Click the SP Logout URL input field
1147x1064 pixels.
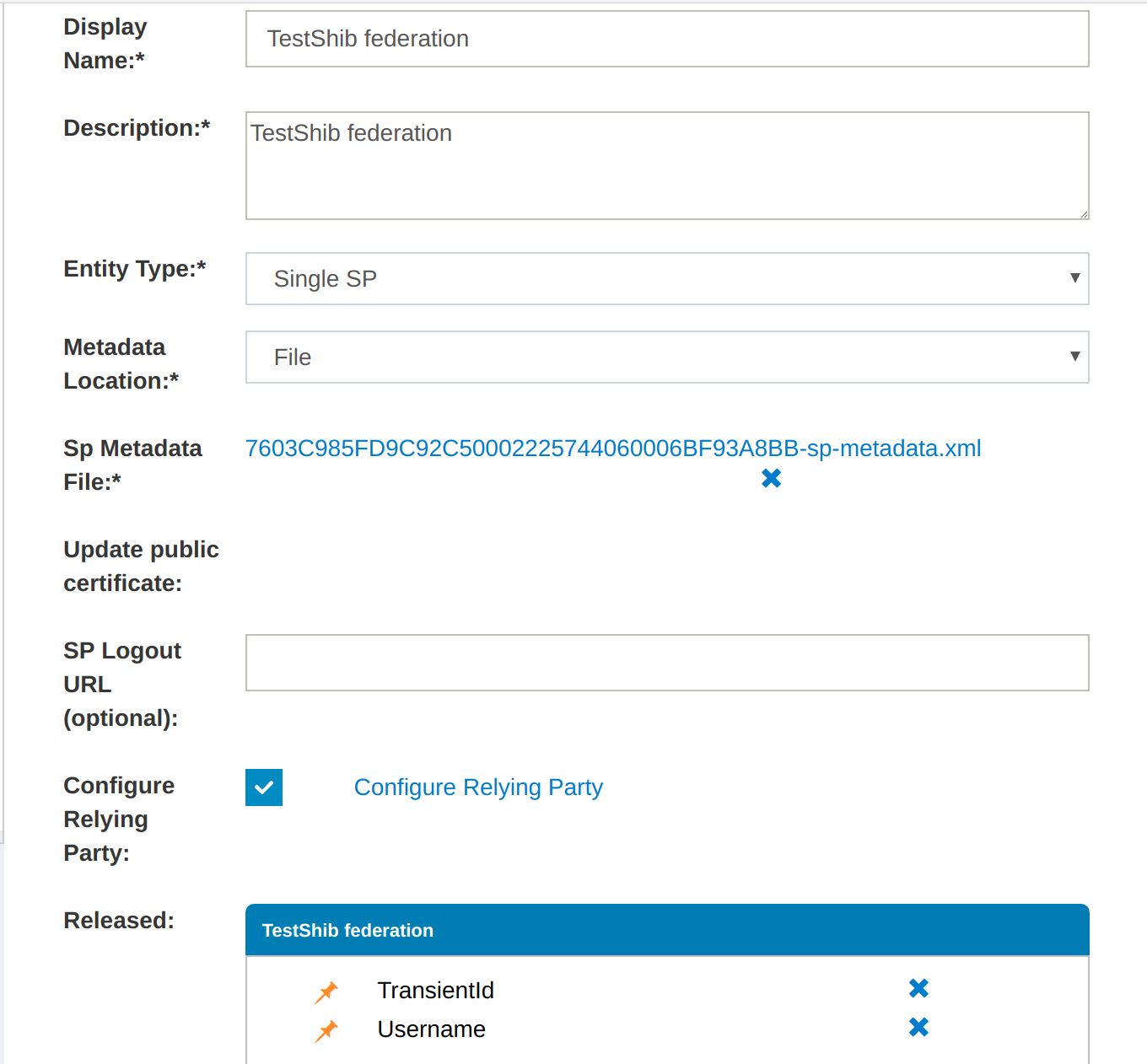point(666,663)
